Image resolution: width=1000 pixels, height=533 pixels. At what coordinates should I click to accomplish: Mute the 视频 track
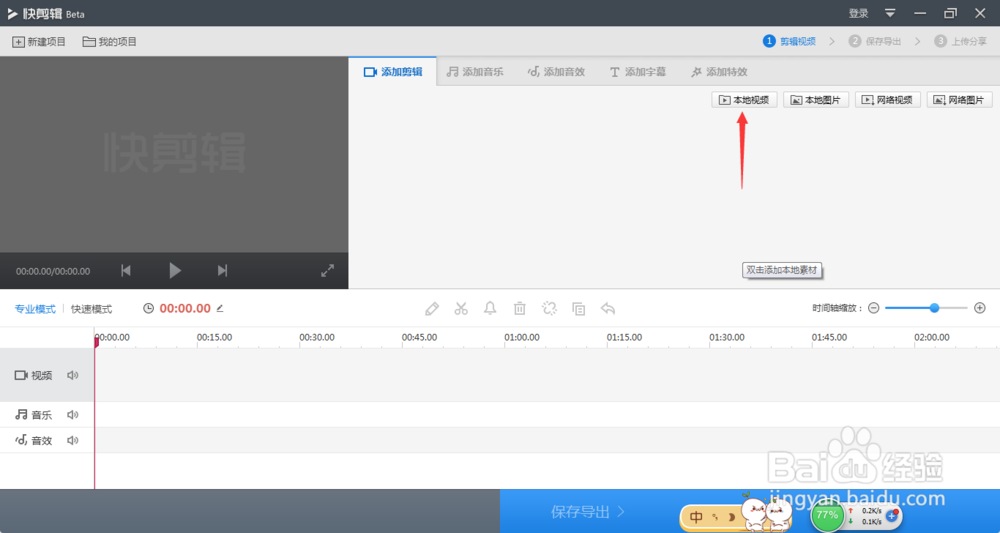73,376
